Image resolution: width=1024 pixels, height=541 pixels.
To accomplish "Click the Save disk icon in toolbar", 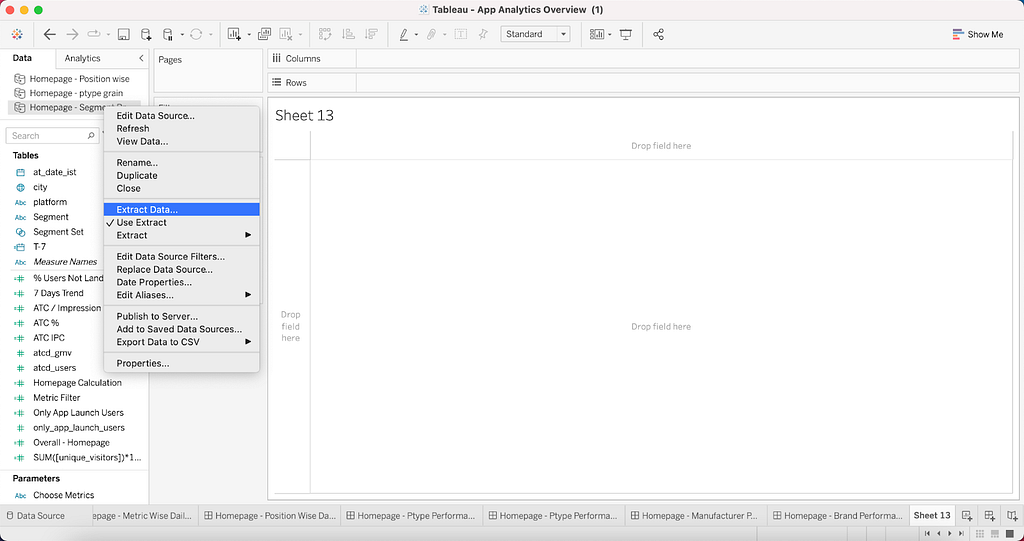I will tap(123, 34).
